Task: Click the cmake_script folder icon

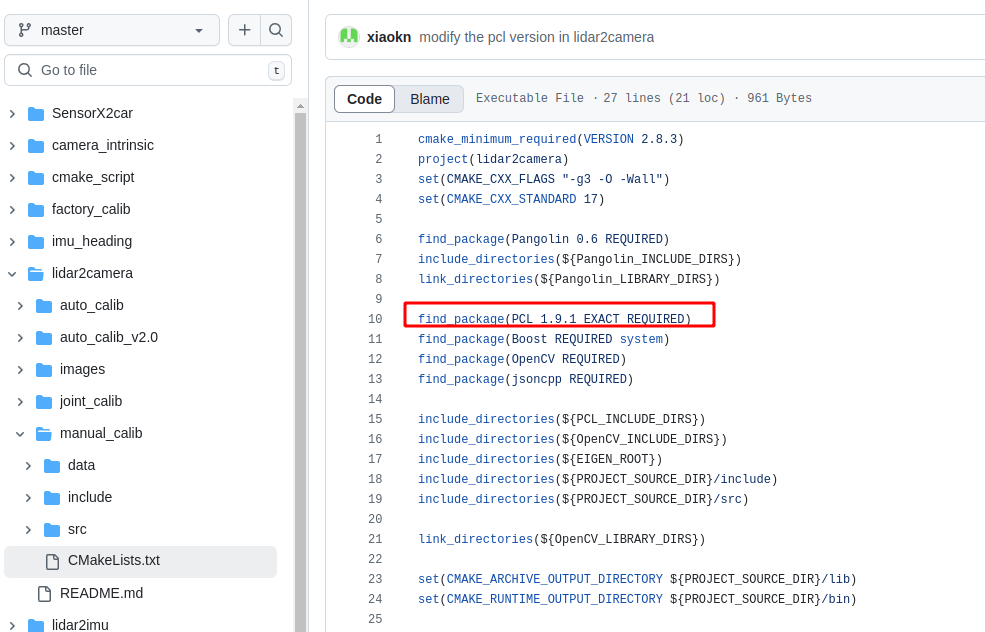Action: (36, 178)
